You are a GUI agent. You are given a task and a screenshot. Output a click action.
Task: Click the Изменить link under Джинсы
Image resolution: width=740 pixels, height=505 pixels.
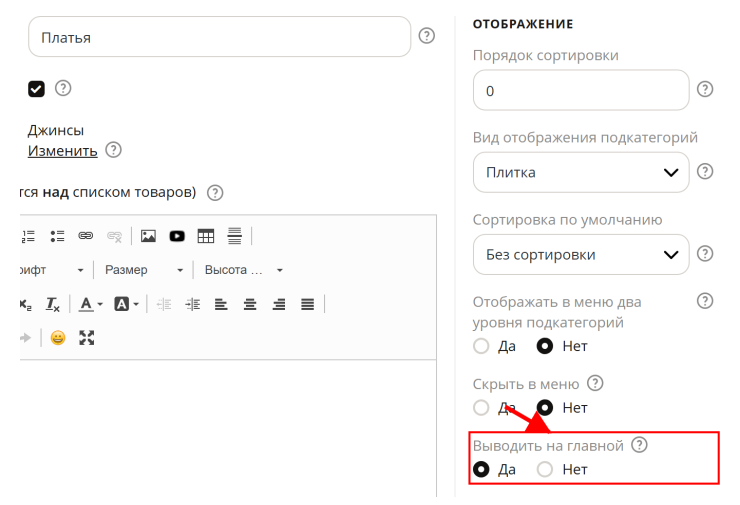(x=62, y=151)
